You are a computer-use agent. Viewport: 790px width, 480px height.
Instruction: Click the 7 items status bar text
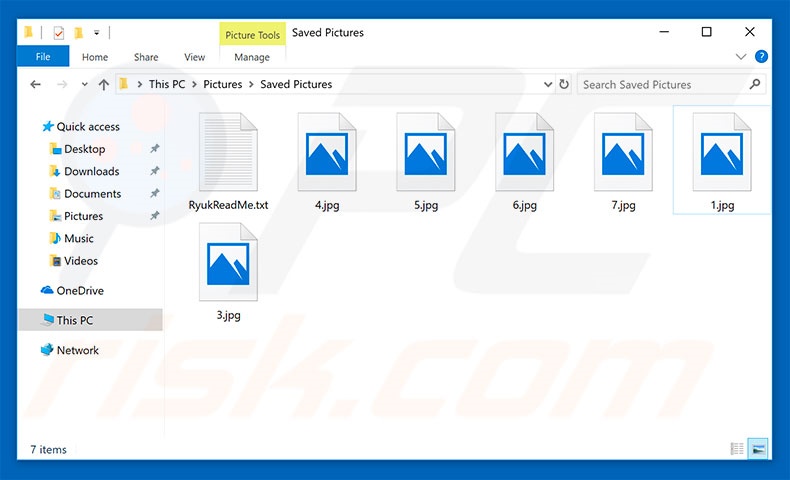pyautogui.click(x=48, y=449)
